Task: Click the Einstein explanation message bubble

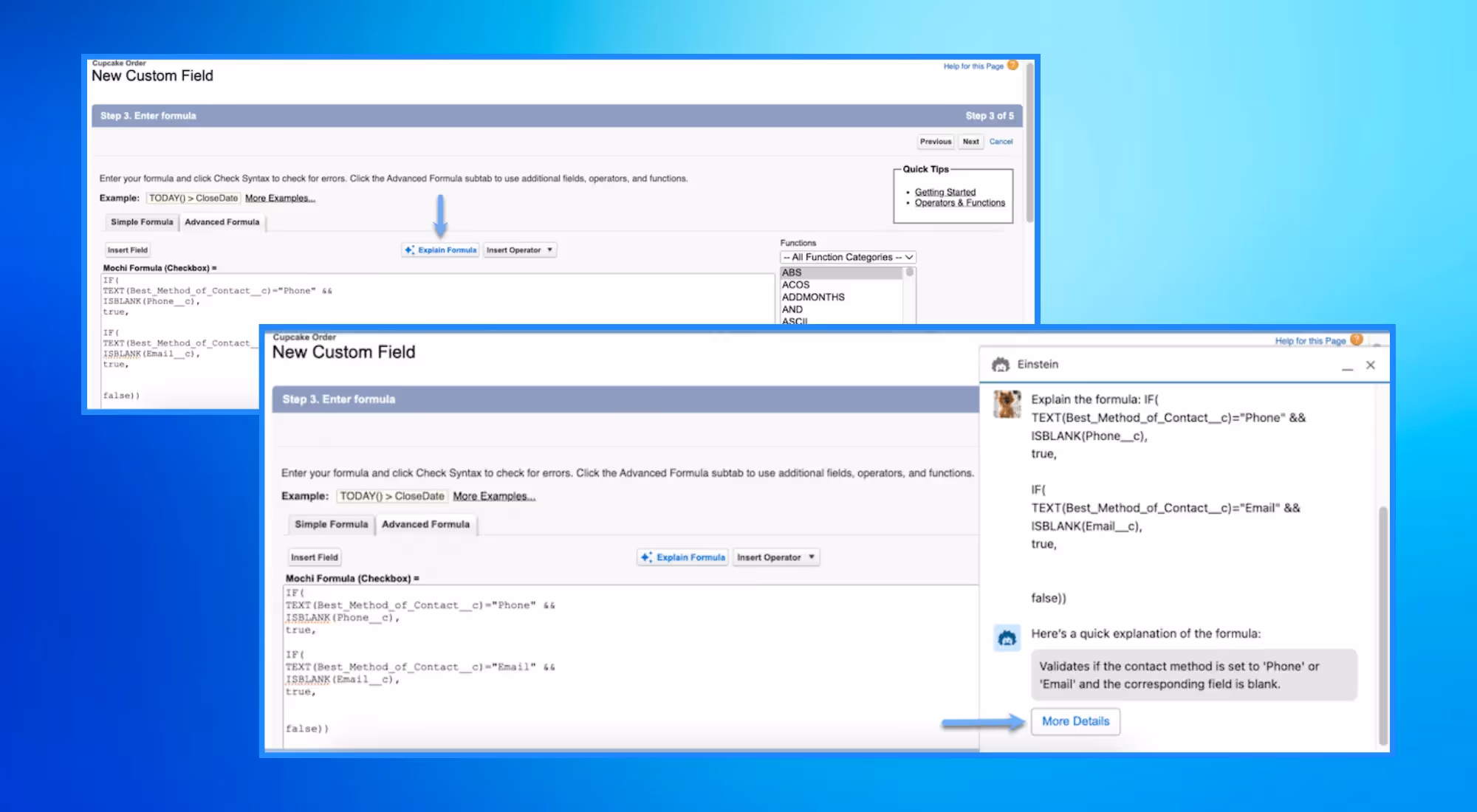Action: [1194, 675]
